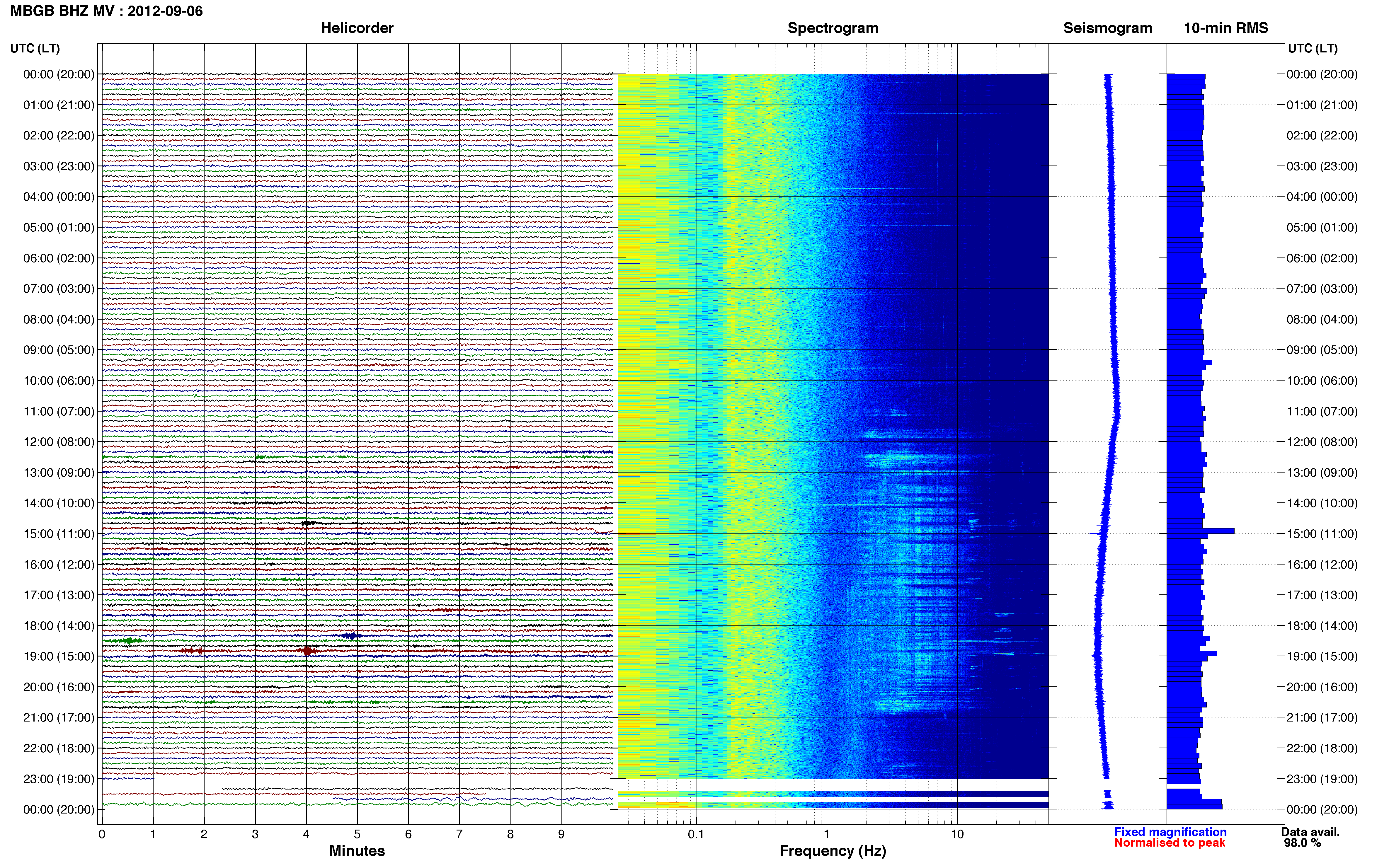Click left time label 04:00 (00:00)
Screen dimensions: 1389x868
(59, 197)
